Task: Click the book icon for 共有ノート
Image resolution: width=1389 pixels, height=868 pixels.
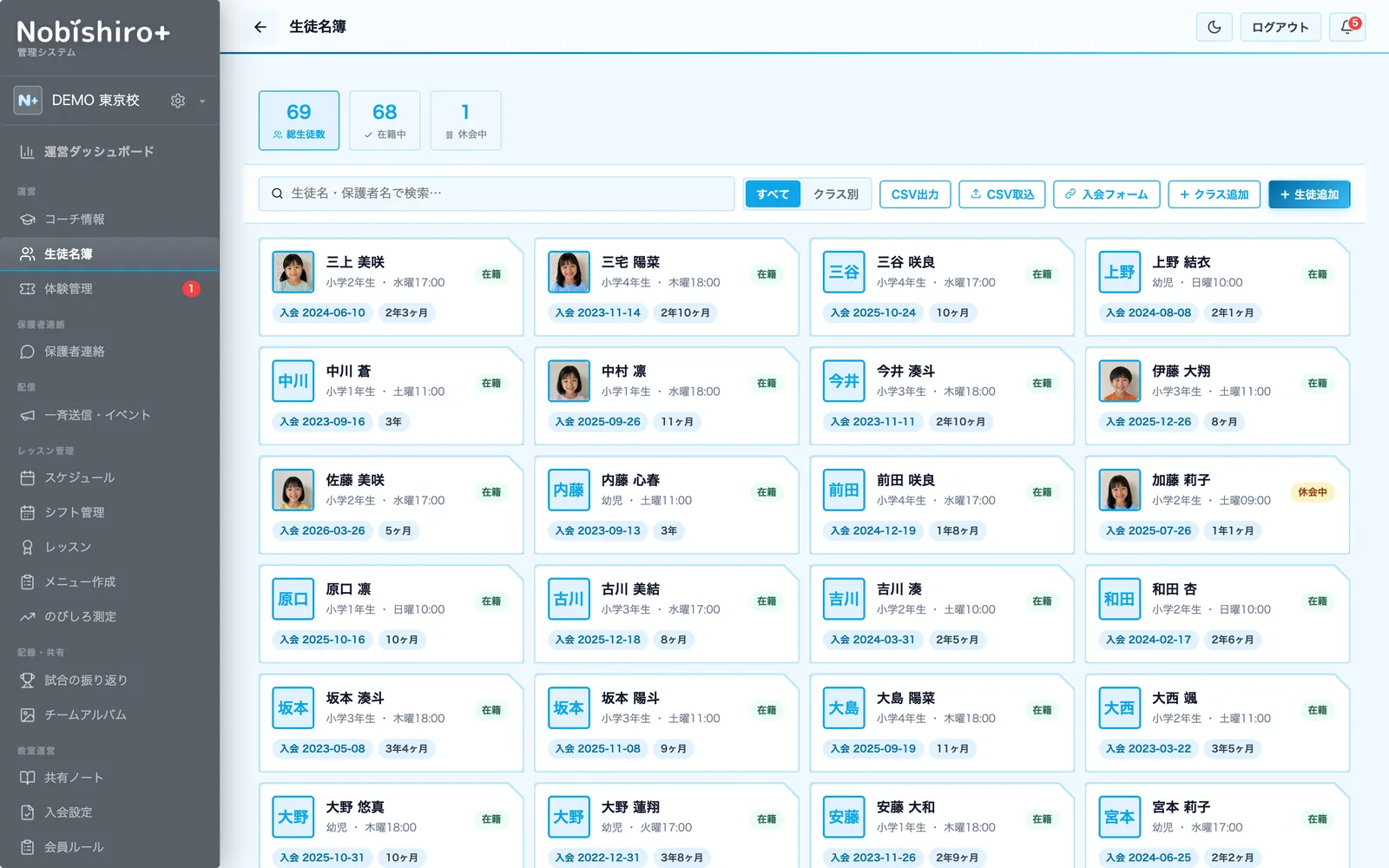Action: pyautogui.click(x=28, y=778)
